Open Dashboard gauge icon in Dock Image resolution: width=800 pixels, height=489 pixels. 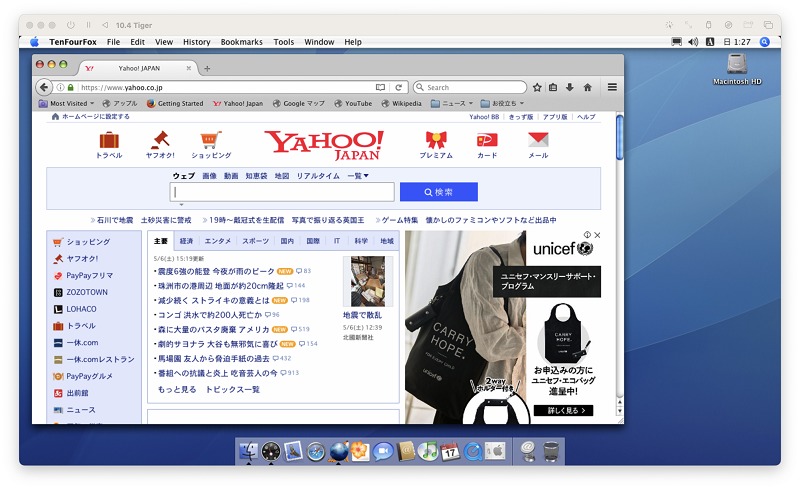tap(271, 451)
